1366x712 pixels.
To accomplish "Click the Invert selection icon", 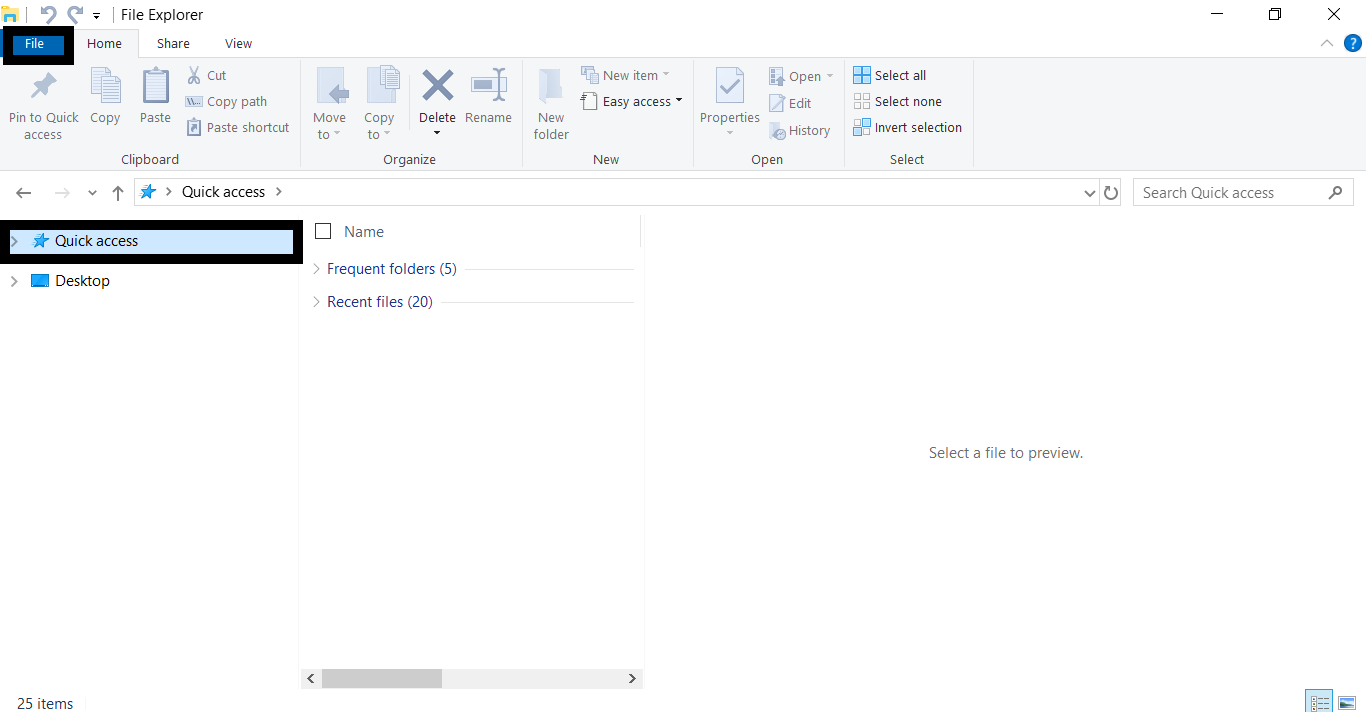I will pyautogui.click(x=862, y=127).
